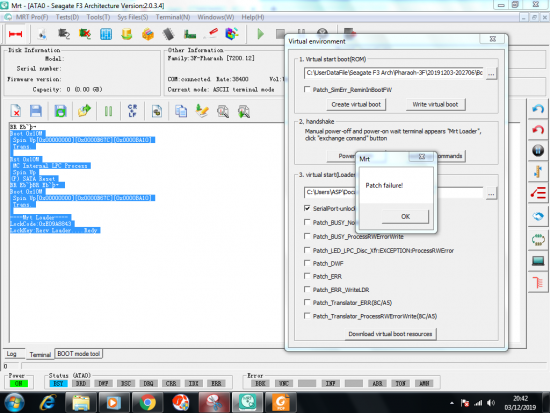The width and height of the screenshot is (550, 413).
Task: Open the Tests(D) menu
Action: [x=67, y=17]
